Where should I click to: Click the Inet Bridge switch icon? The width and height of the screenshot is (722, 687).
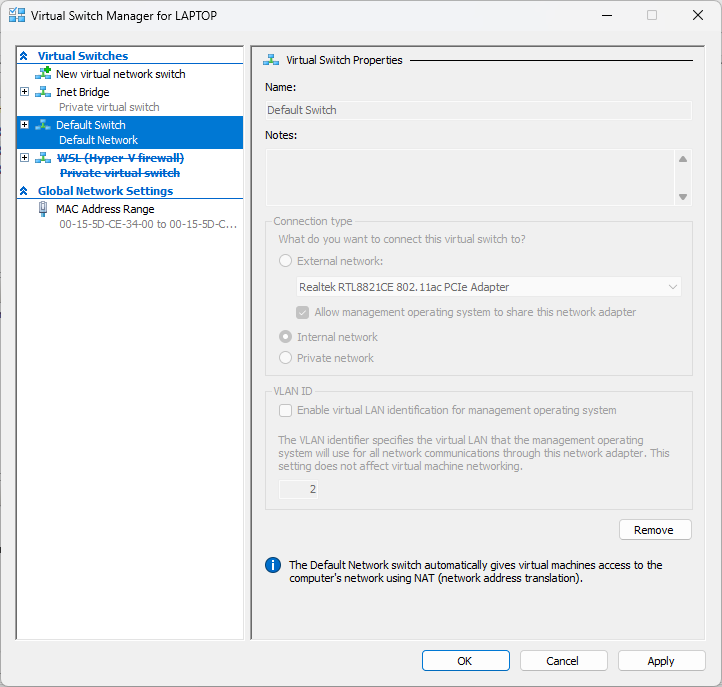pos(43,92)
